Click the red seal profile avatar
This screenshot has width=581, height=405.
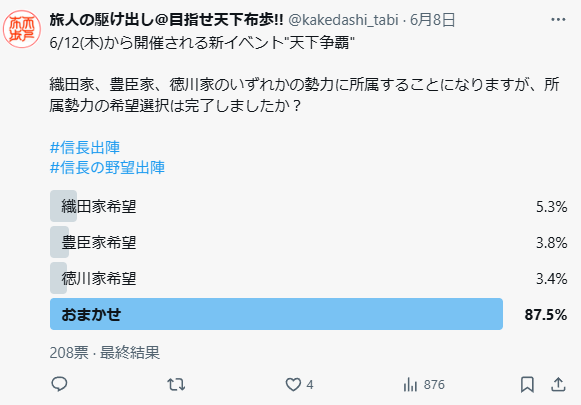click(22, 29)
